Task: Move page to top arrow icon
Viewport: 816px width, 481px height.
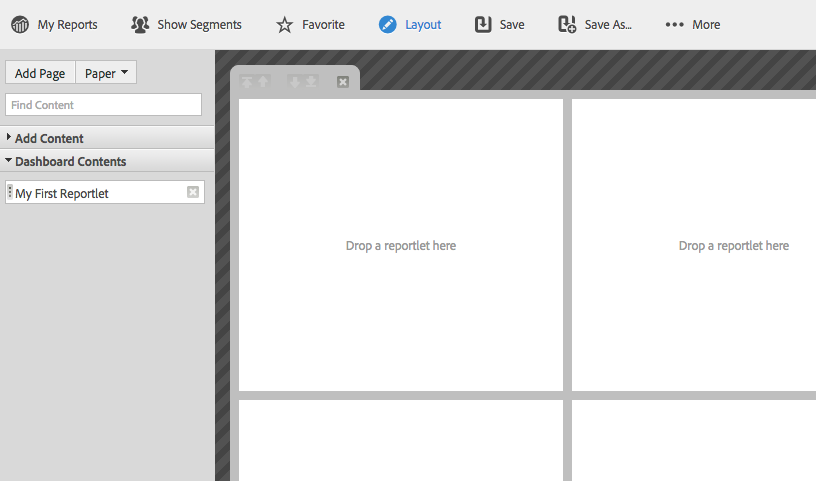Action: pyautogui.click(x=247, y=82)
